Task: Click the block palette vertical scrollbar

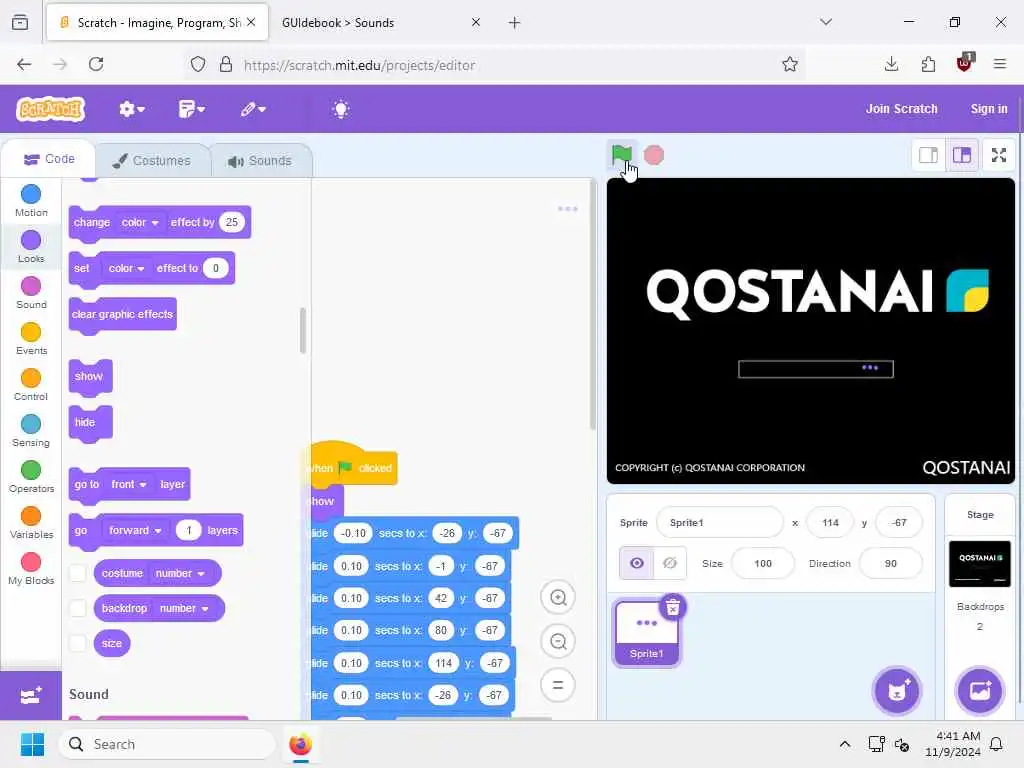Action: tap(302, 330)
